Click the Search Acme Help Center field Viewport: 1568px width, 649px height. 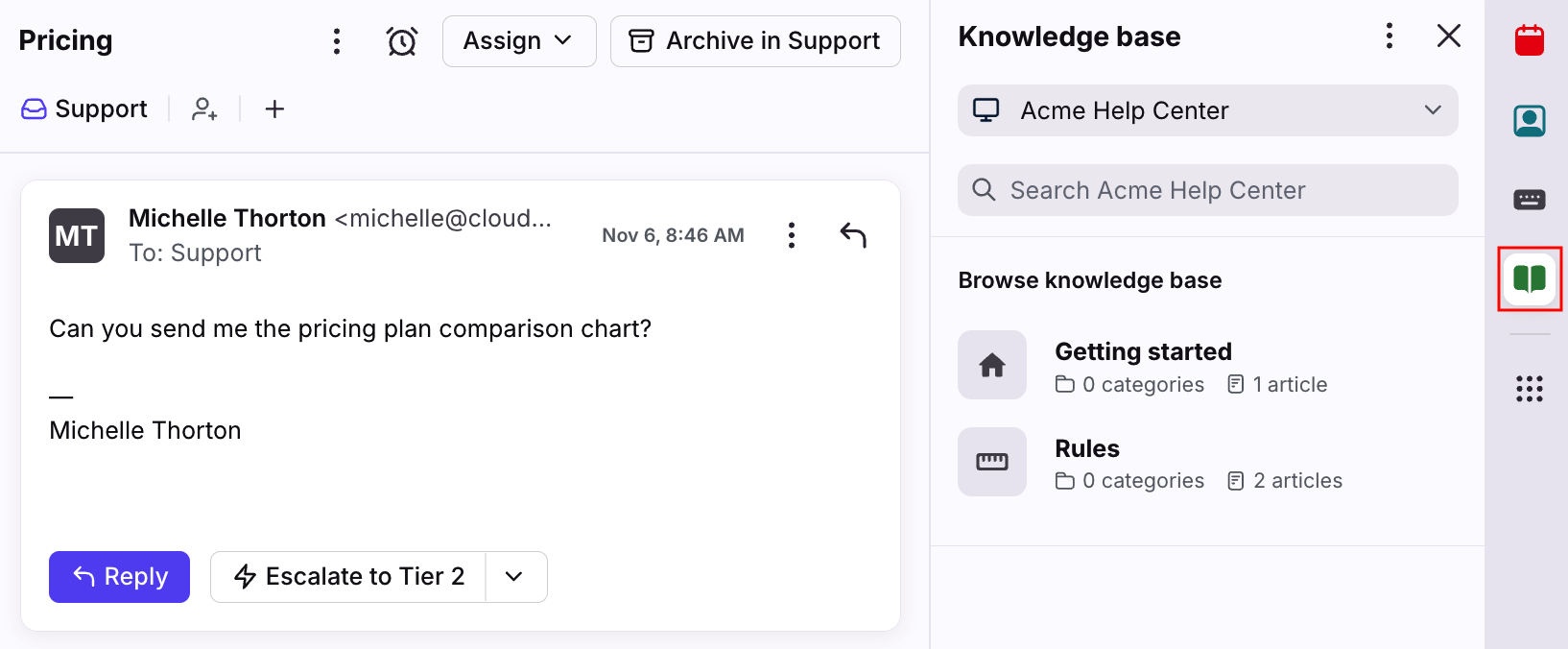(x=1207, y=190)
